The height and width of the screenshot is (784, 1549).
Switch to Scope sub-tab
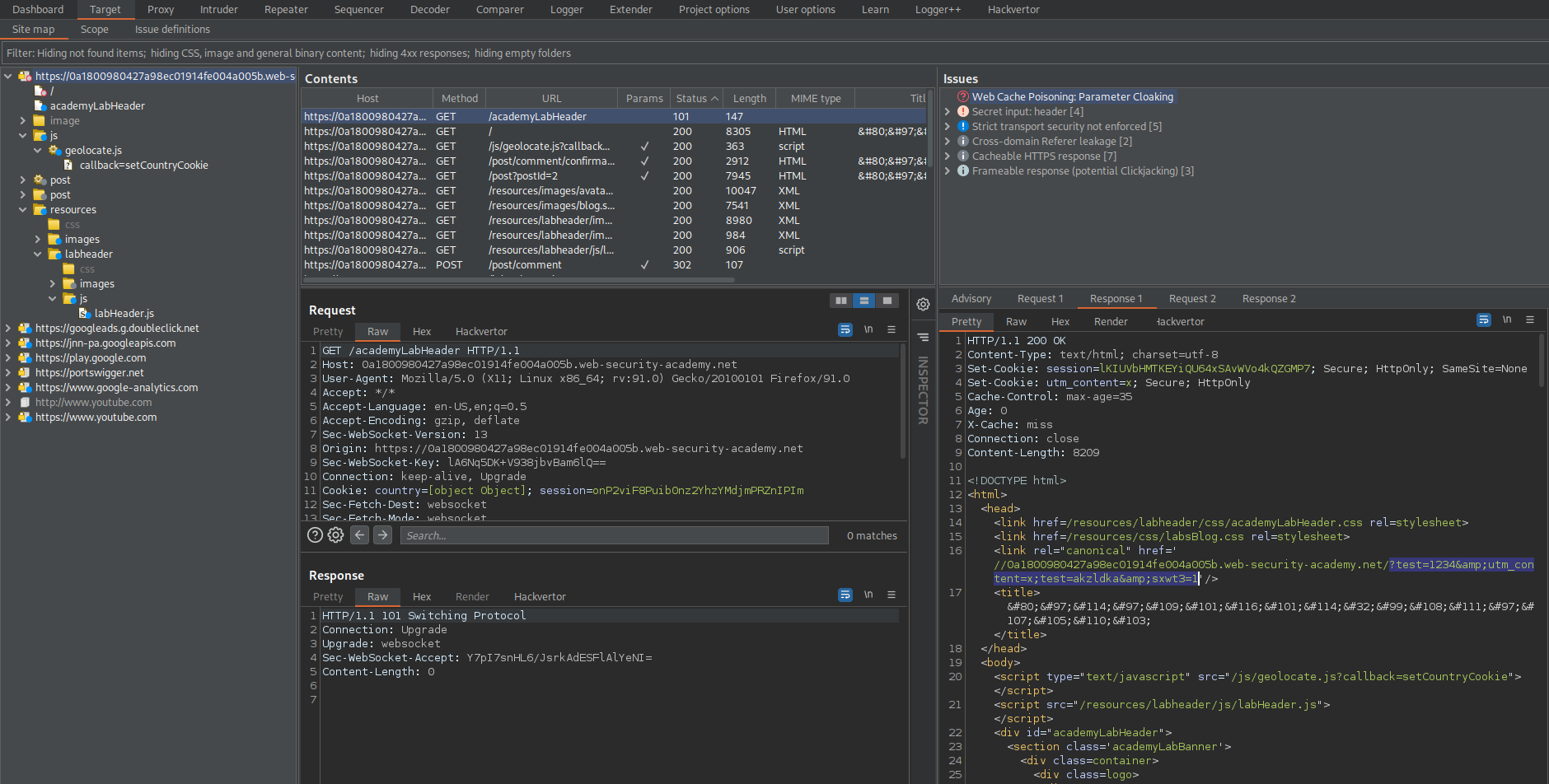pos(95,30)
